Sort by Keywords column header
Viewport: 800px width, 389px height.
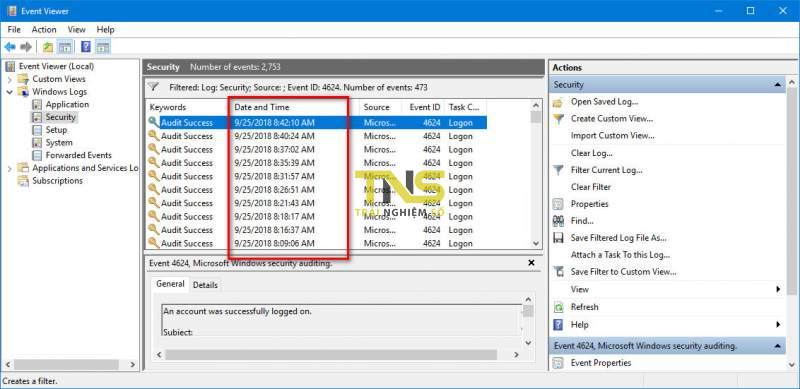click(188, 107)
